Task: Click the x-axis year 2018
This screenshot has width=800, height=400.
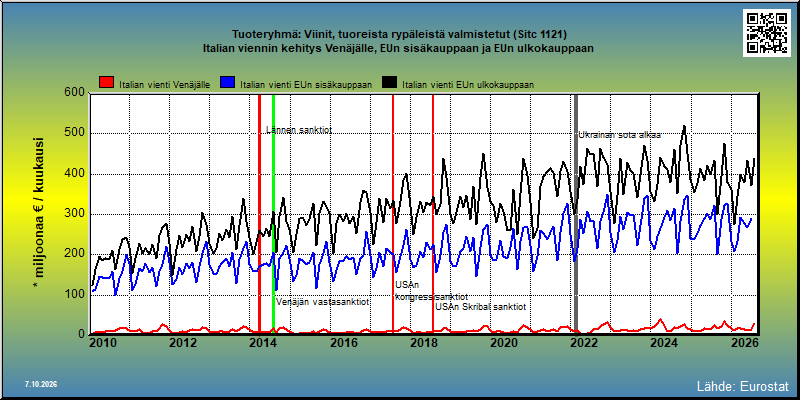Action: pyautogui.click(x=423, y=342)
